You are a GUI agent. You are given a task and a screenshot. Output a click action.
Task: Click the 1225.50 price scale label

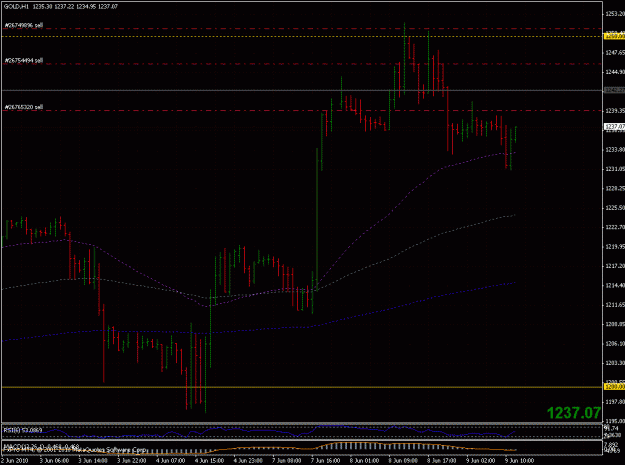pyautogui.click(x=615, y=208)
